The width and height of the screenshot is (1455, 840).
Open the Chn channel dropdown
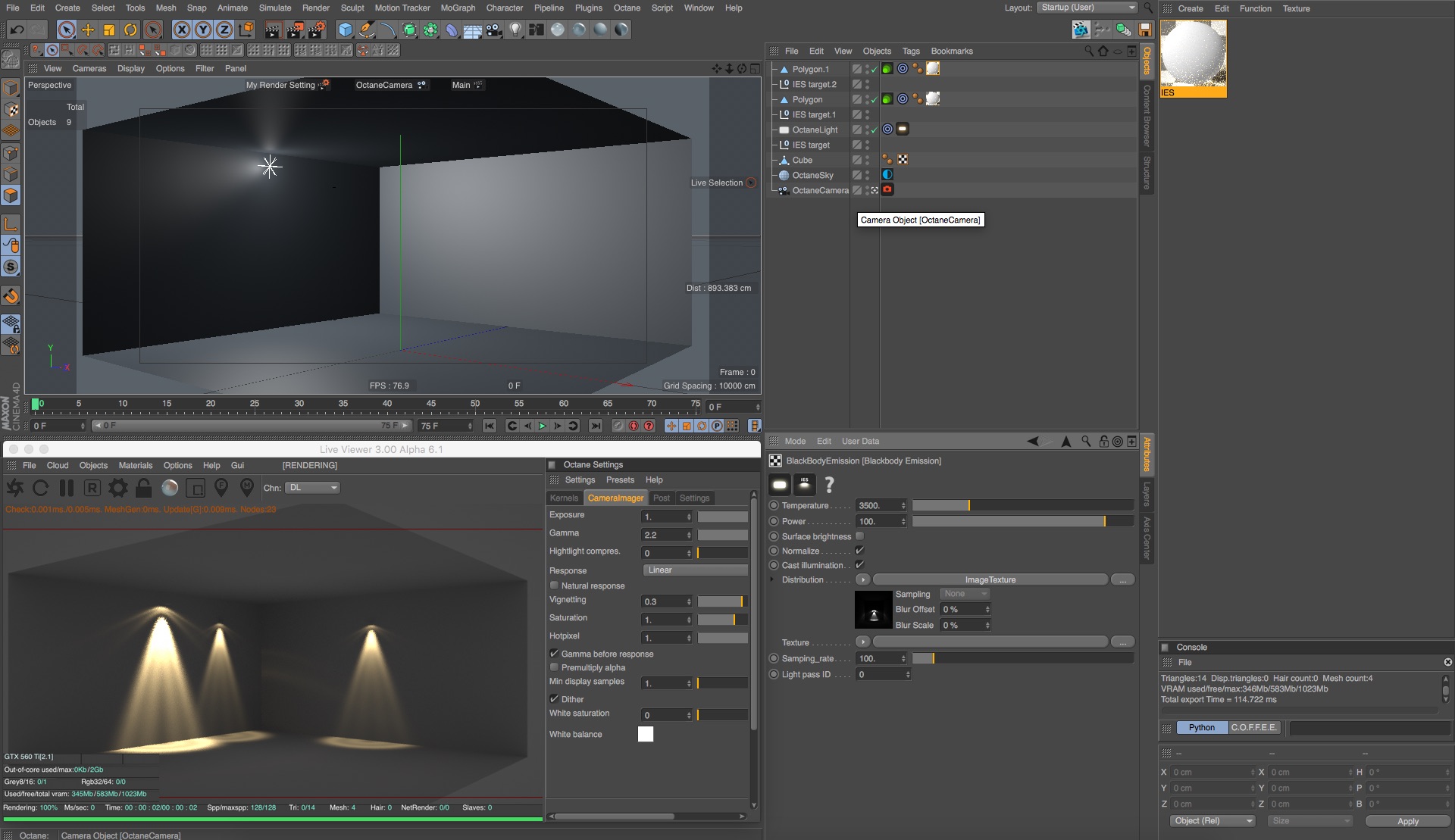pyautogui.click(x=312, y=488)
